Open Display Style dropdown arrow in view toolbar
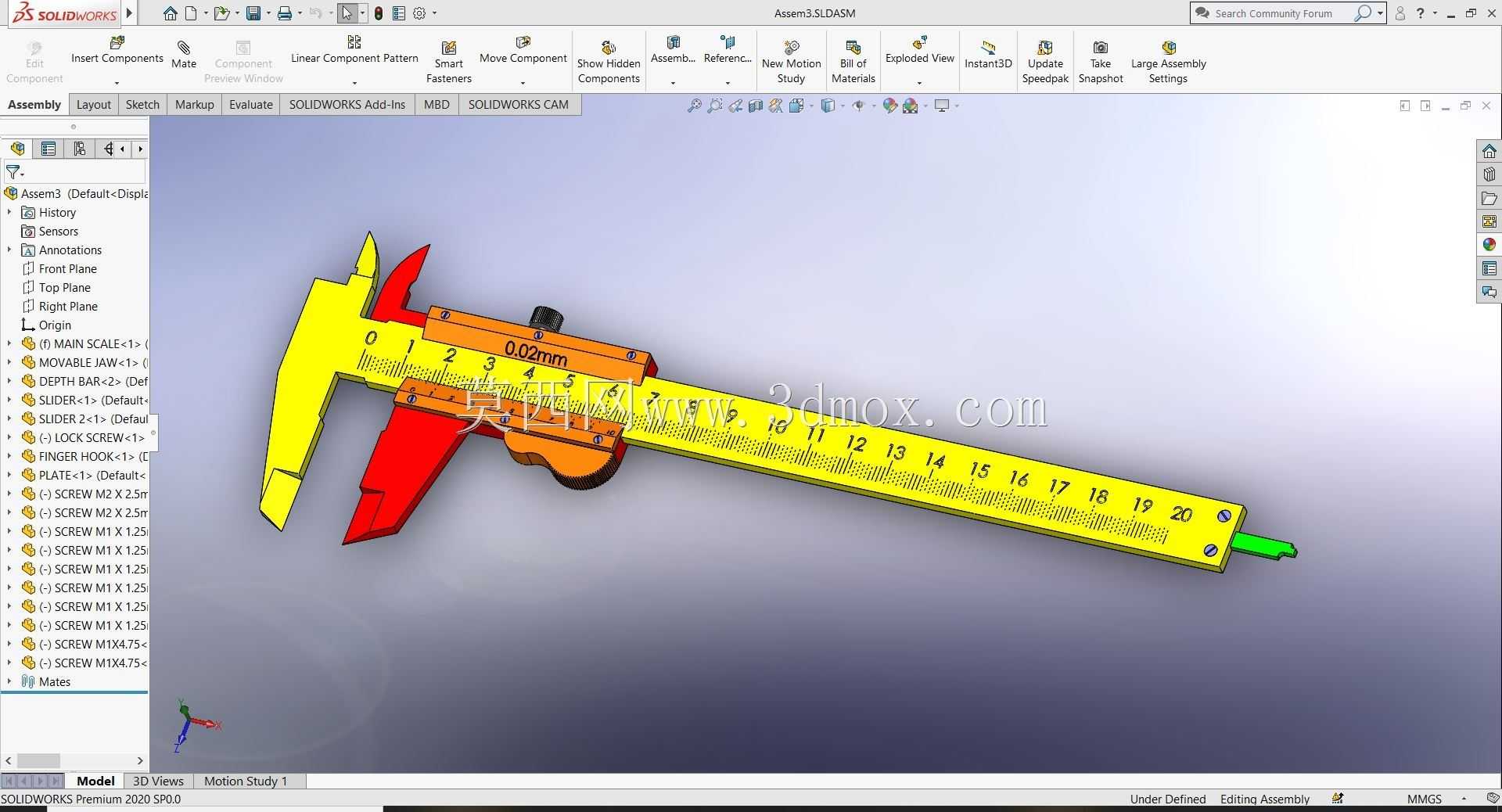This screenshot has height=812, width=1502. pos(843,106)
